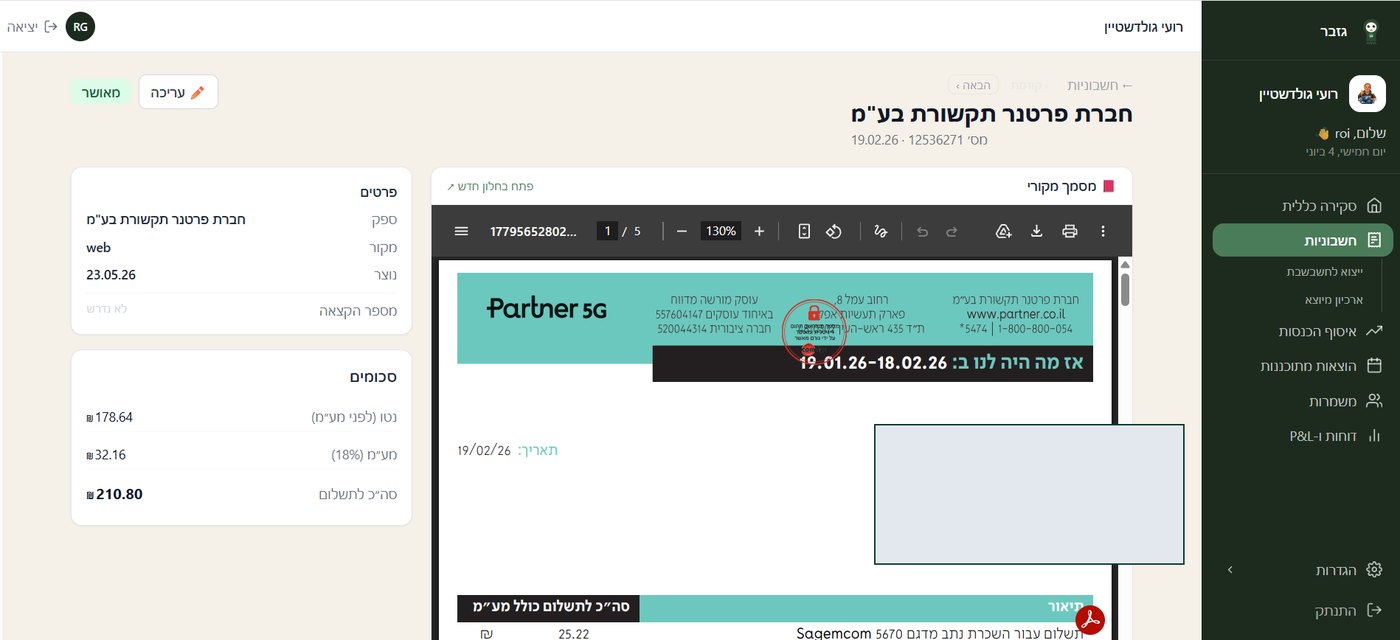Click the RG user avatar
The image size is (1400, 640).
pos(80,27)
